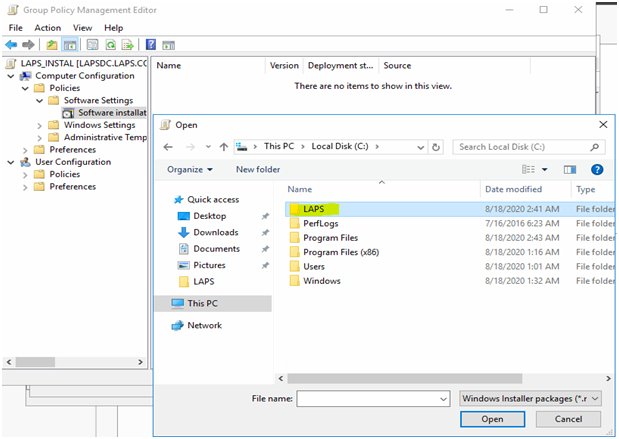Open the Organize menu
Screen dimensions: 619x439
point(190,170)
